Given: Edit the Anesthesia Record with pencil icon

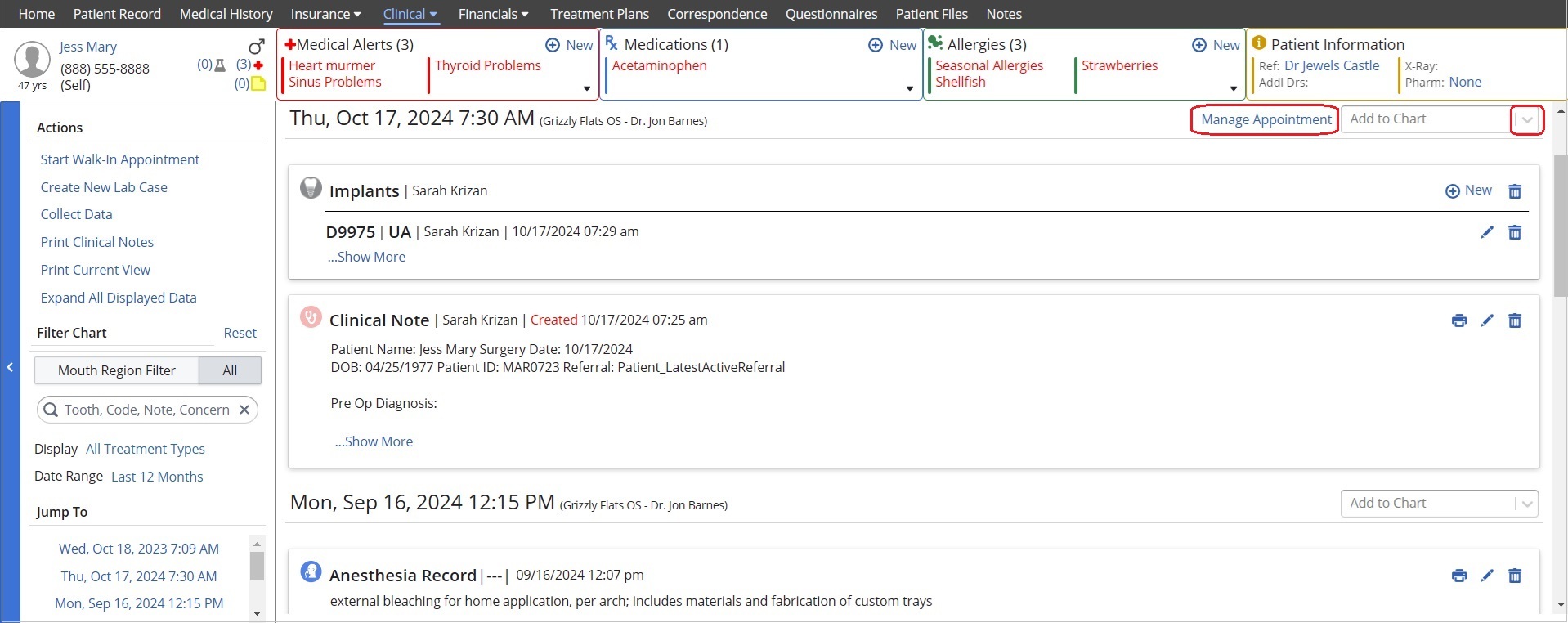Looking at the screenshot, I should point(1486,576).
